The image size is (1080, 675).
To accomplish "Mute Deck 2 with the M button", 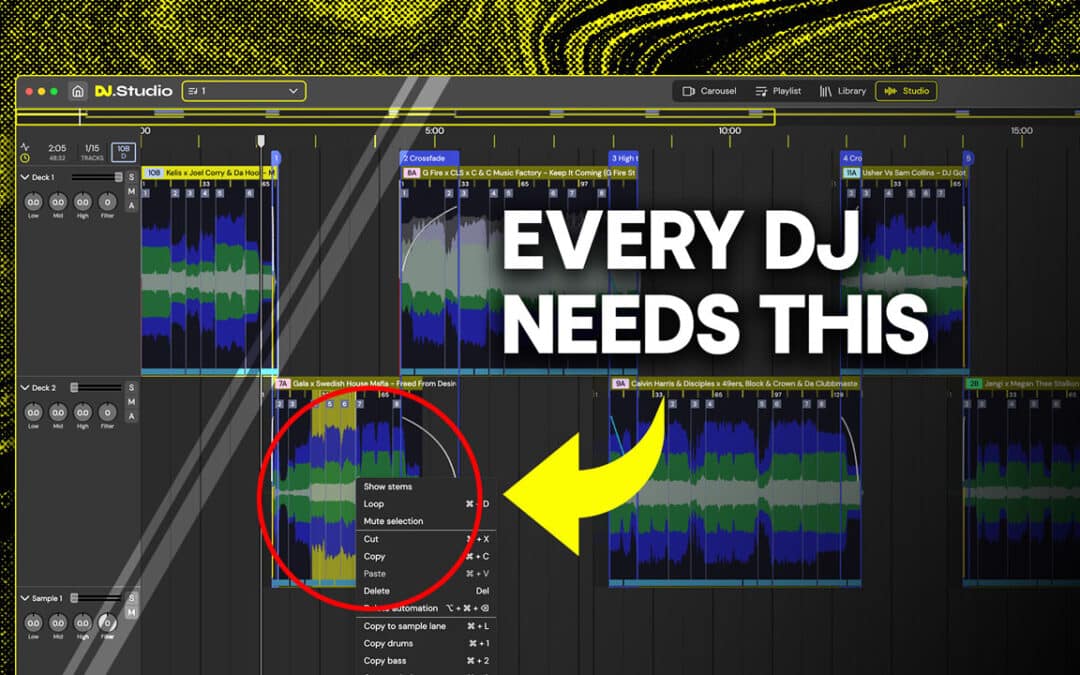I will click(x=132, y=402).
